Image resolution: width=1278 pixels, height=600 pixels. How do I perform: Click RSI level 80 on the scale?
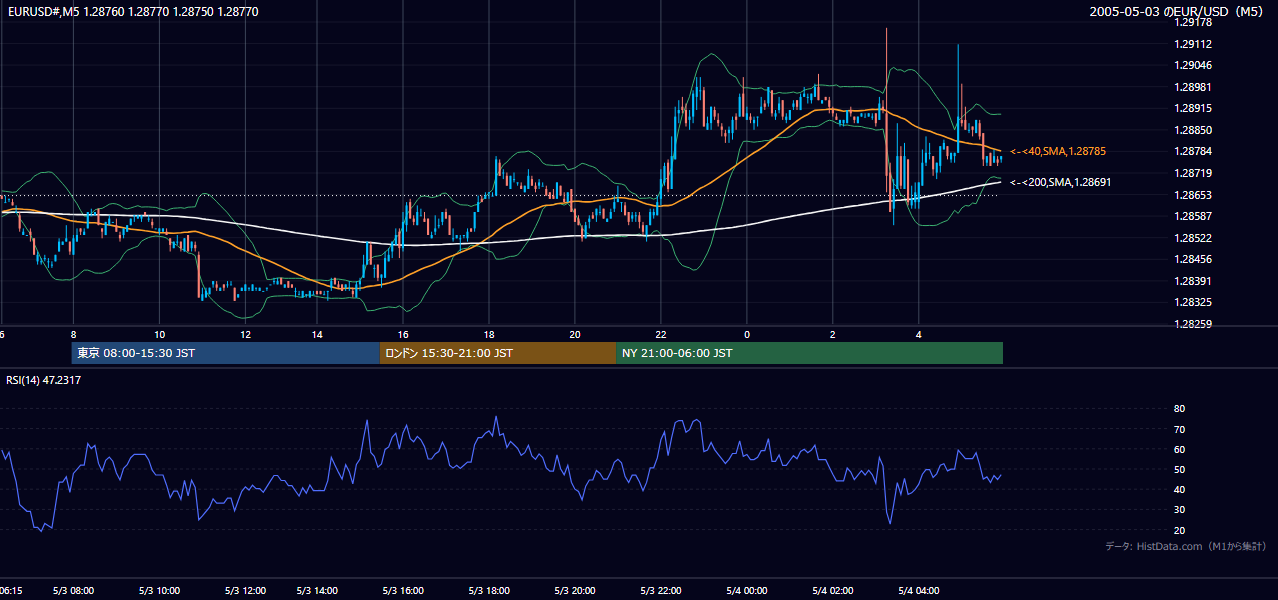(1179, 409)
